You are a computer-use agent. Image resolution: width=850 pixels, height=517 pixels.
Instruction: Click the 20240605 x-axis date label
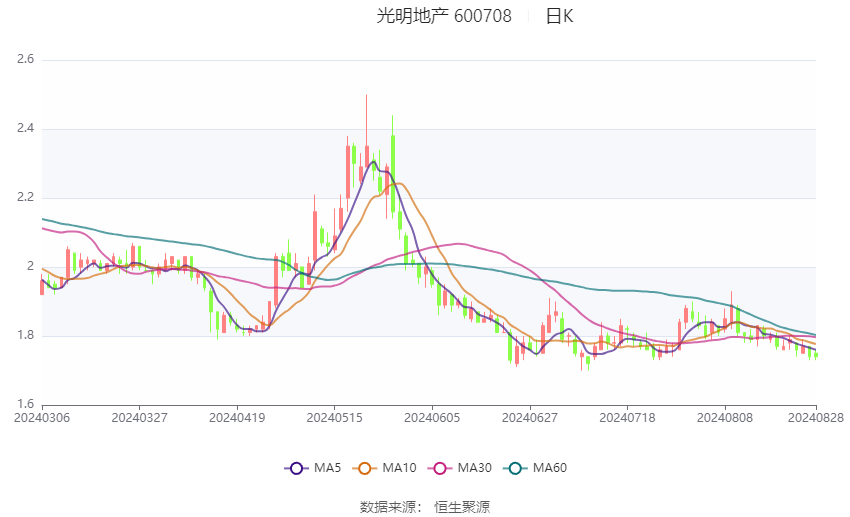click(432, 418)
